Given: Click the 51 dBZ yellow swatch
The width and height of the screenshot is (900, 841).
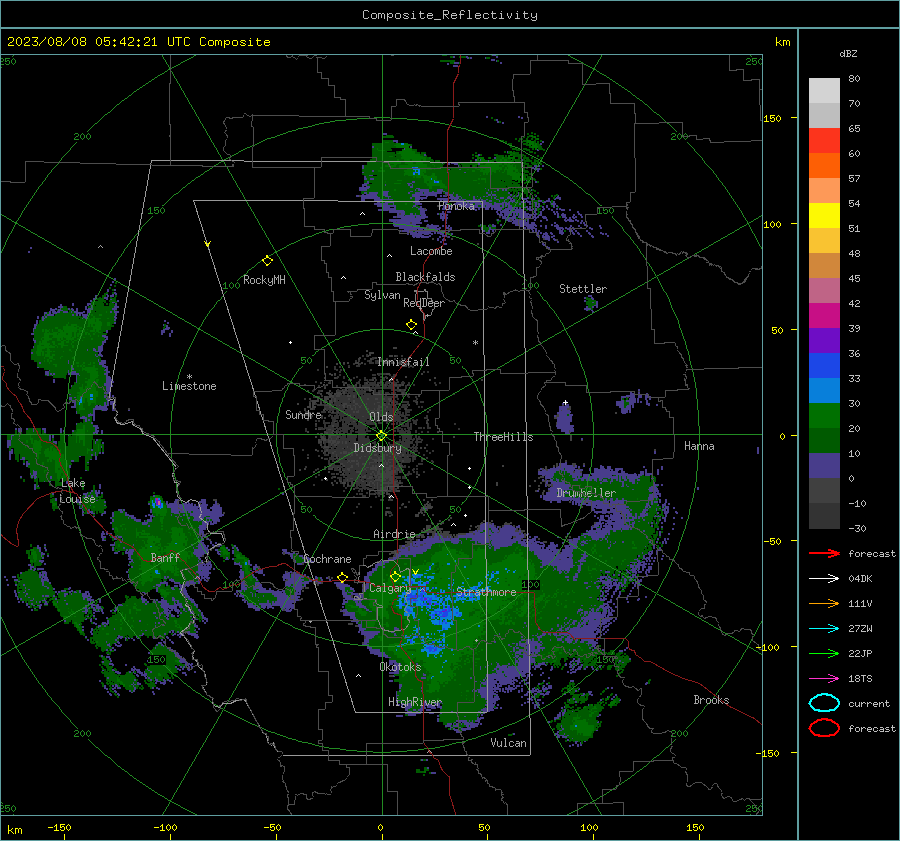Looking at the screenshot, I should pos(824,216).
